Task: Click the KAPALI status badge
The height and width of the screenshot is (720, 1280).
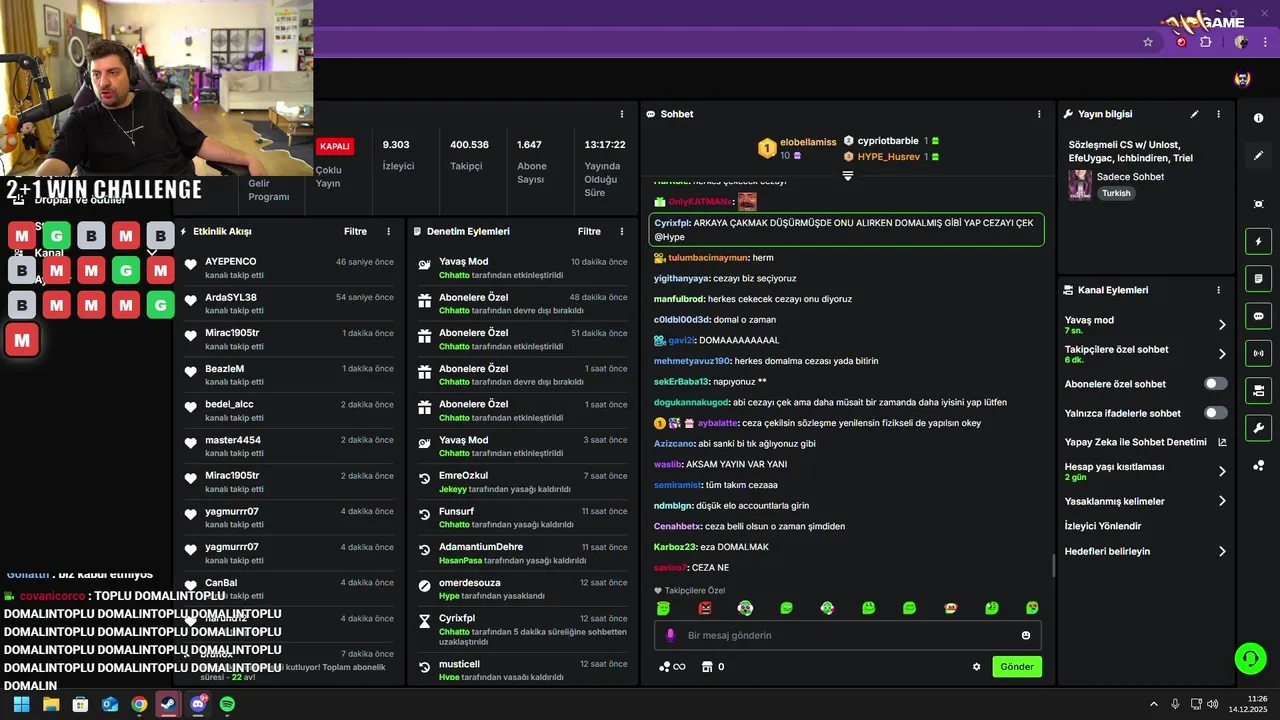Action: pos(334,146)
